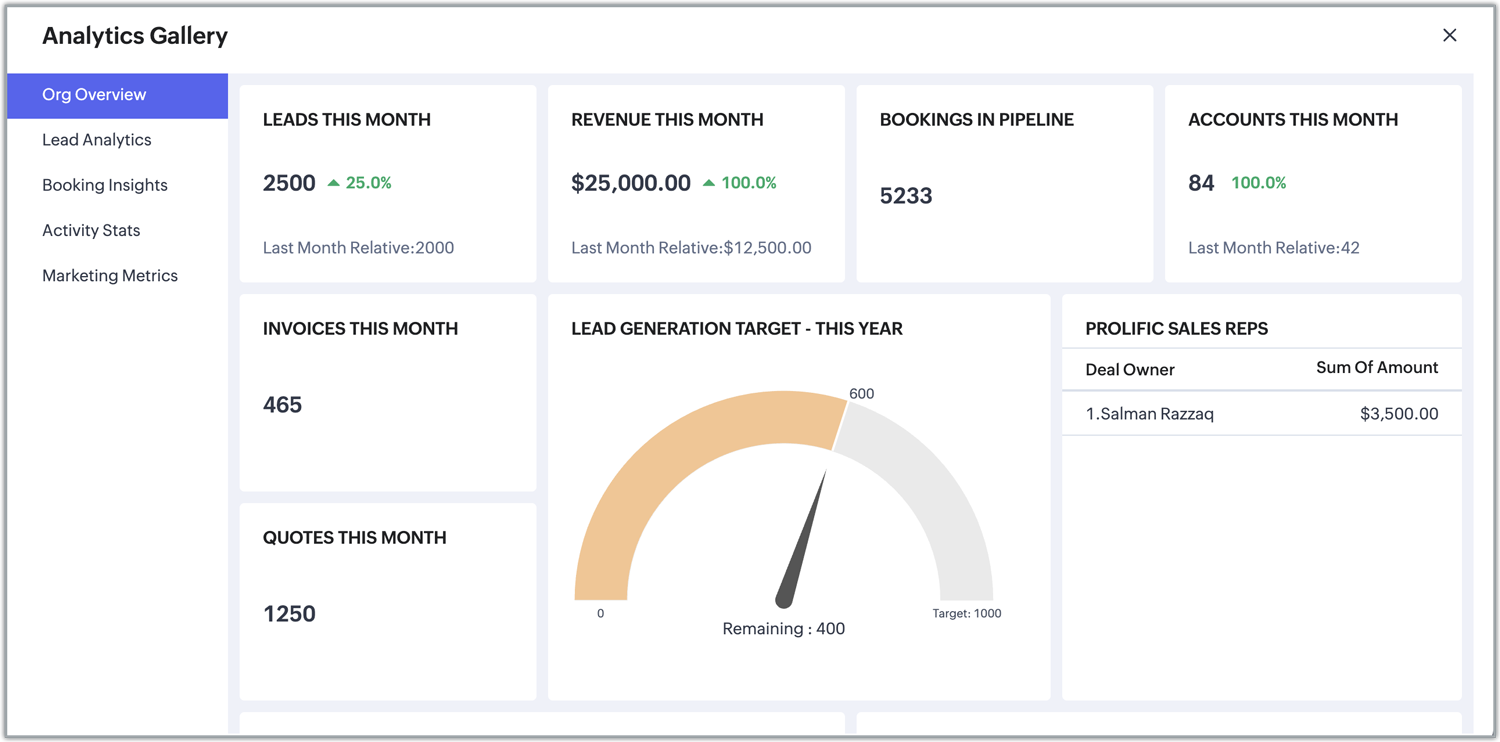This screenshot has width=1500, height=742.
Task: Click the green increase arrow on Leads card
Action: [334, 182]
